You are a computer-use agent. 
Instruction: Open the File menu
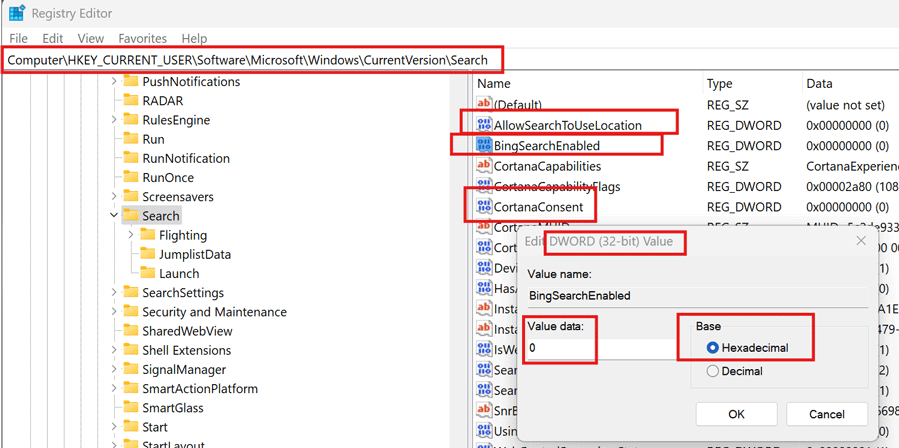18,38
